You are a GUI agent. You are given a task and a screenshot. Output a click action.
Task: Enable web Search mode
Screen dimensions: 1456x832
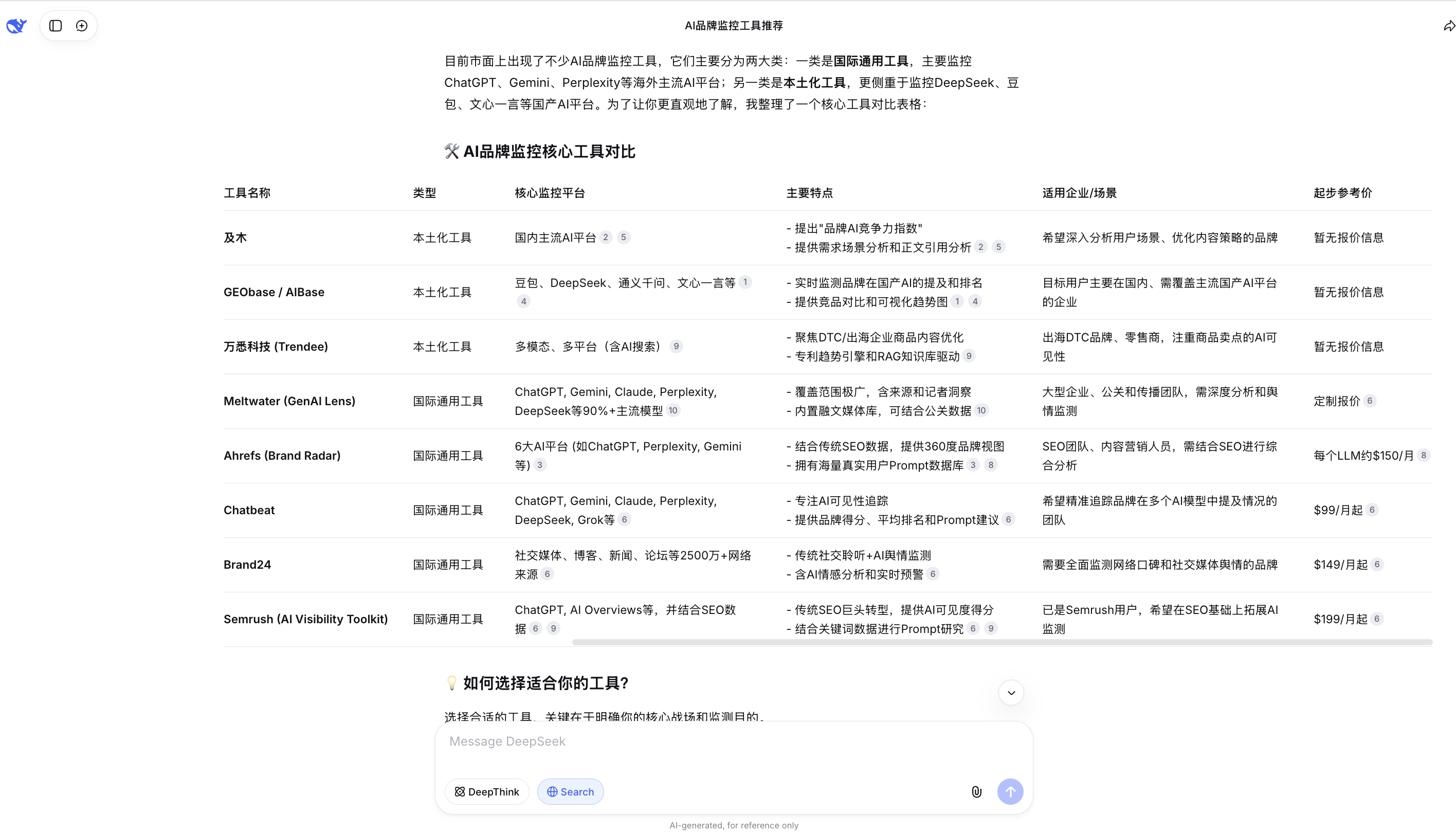(570, 791)
